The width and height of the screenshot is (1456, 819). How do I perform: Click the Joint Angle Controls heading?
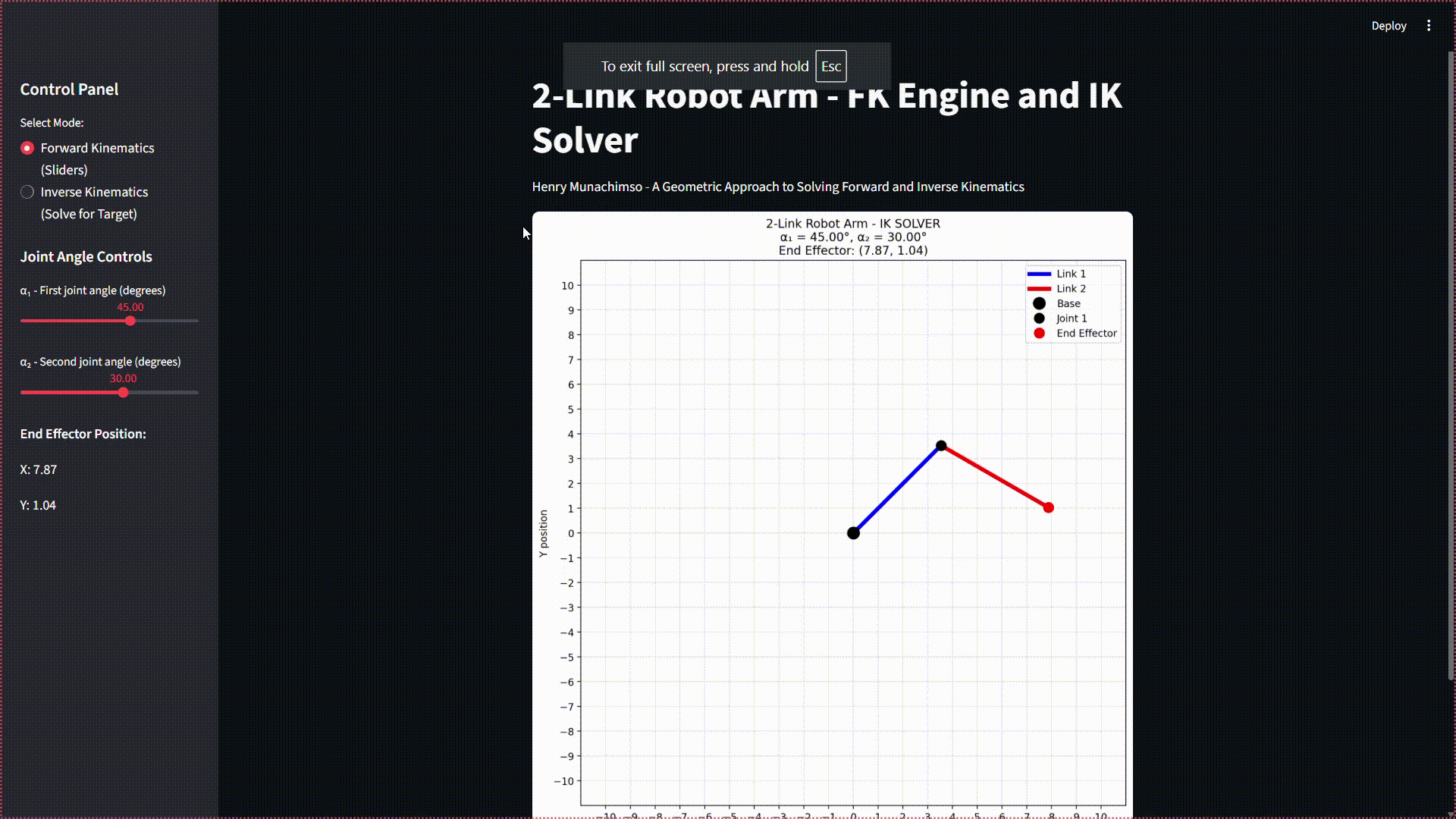click(86, 257)
